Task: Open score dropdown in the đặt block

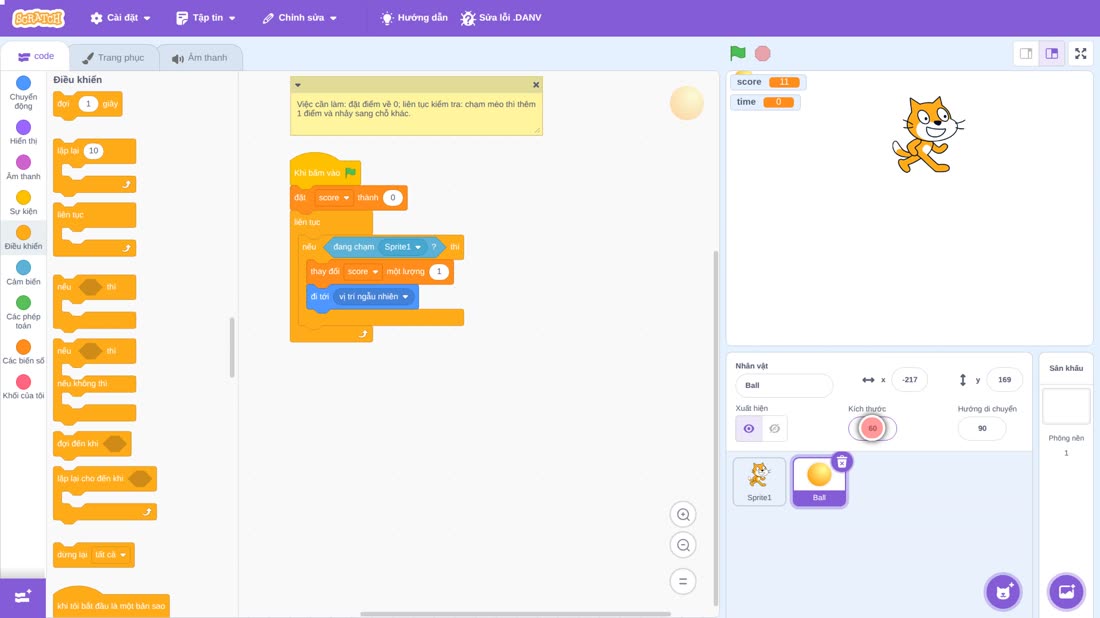Action: [333, 198]
